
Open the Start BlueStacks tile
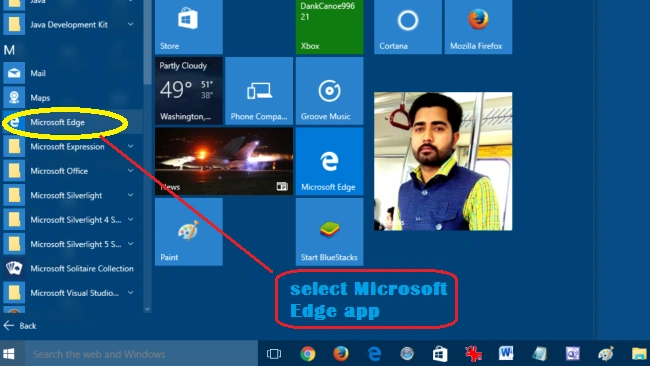(x=330, y=232)
